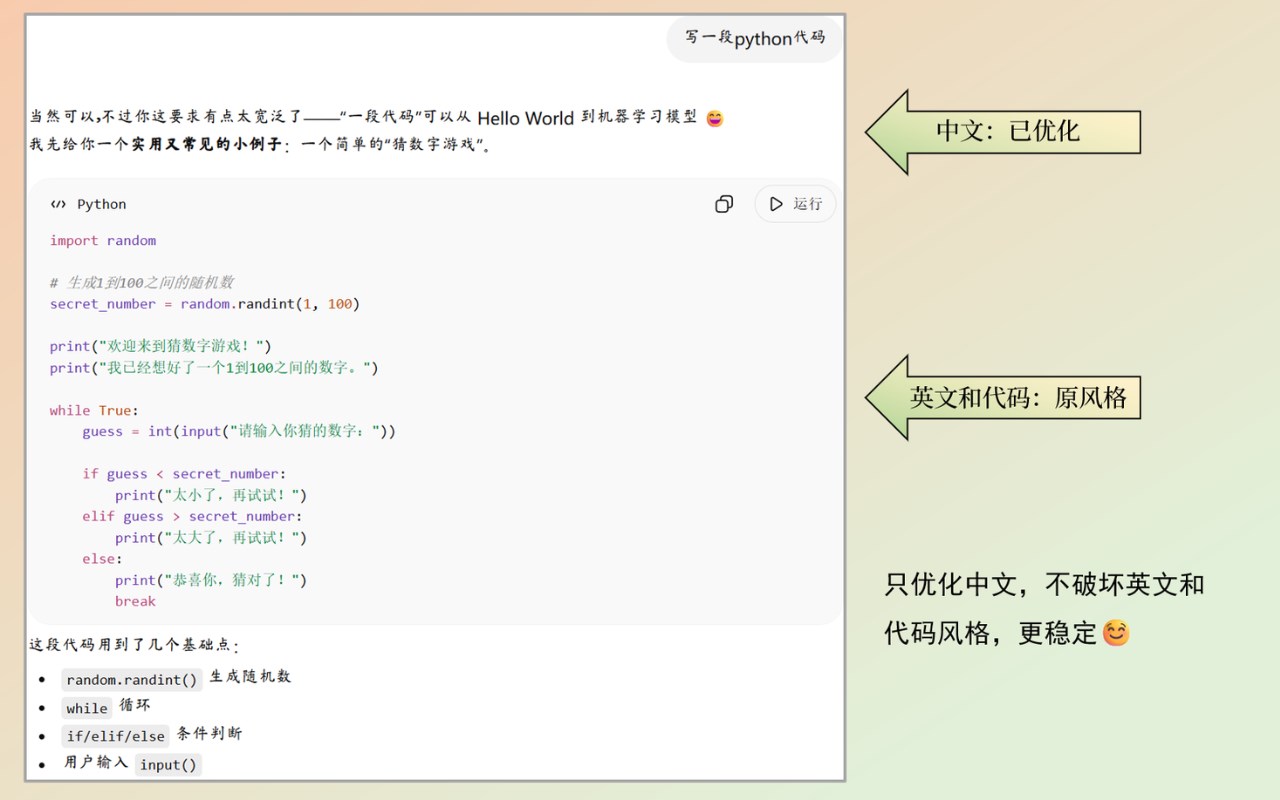The image size is (1280, 800).
Task: Click the guess = int(input line
Action: pyautogui.click(x=239, y=431)
